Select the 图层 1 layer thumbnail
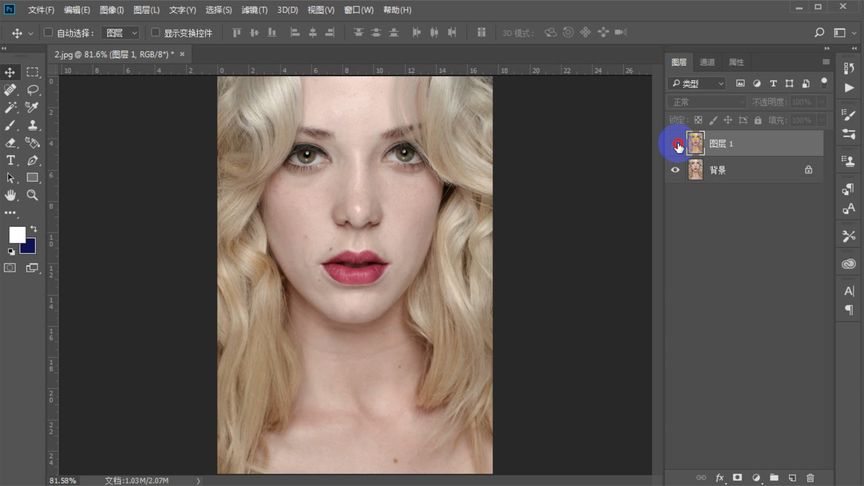This screenshot has width=864, height=486. tap(695, 144)
